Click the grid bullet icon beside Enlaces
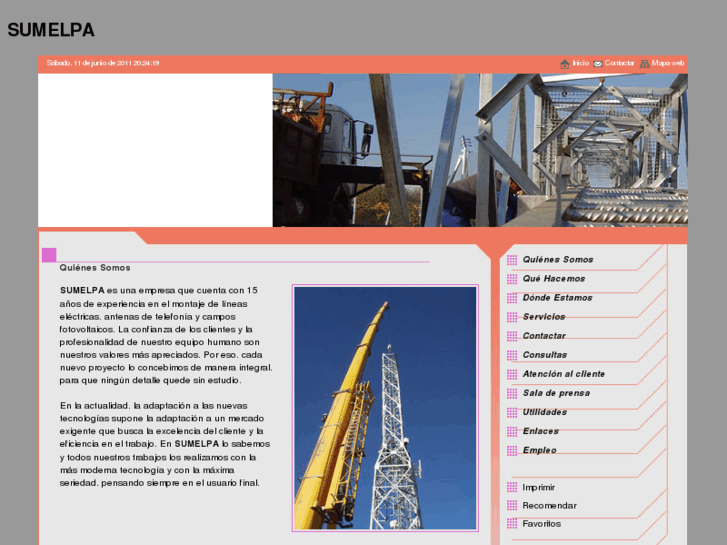The image size is (727, 545). [x=512, y=431]
